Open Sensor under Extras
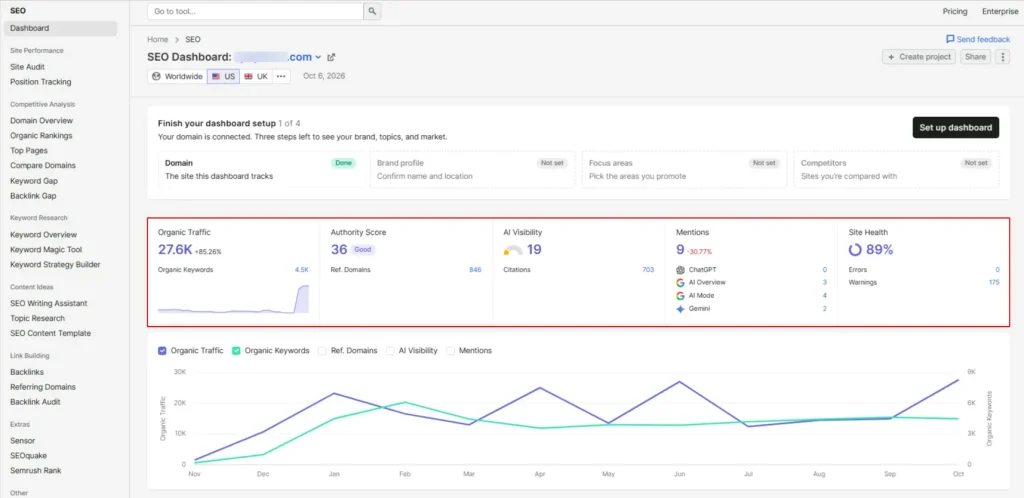Viewport: 1024px width, 498px height. click(22, 441)
